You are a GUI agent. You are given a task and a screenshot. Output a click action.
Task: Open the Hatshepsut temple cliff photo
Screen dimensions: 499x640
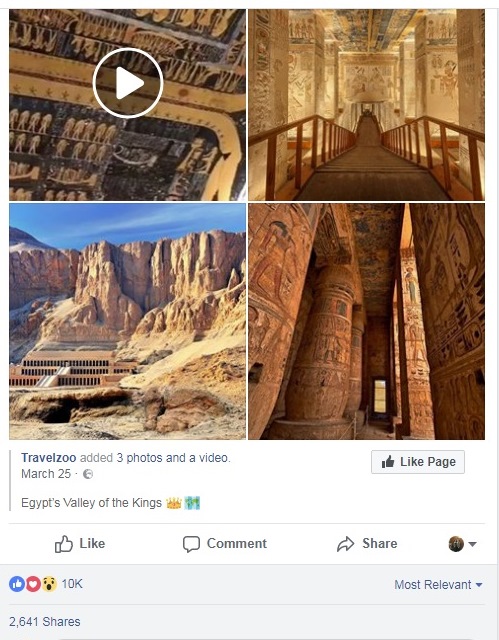[x=128, y=321]
